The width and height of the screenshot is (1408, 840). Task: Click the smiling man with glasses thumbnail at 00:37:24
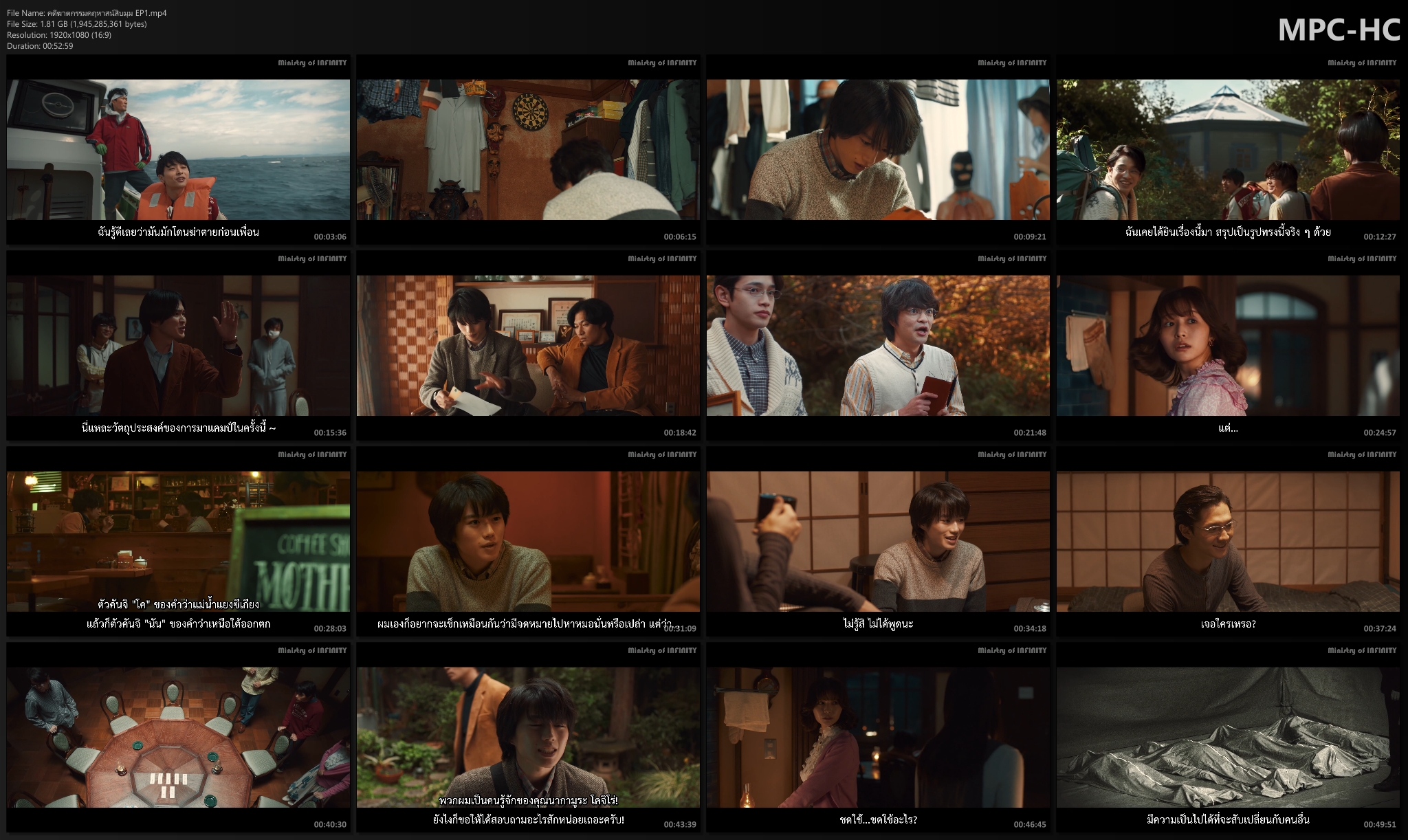1228,541
